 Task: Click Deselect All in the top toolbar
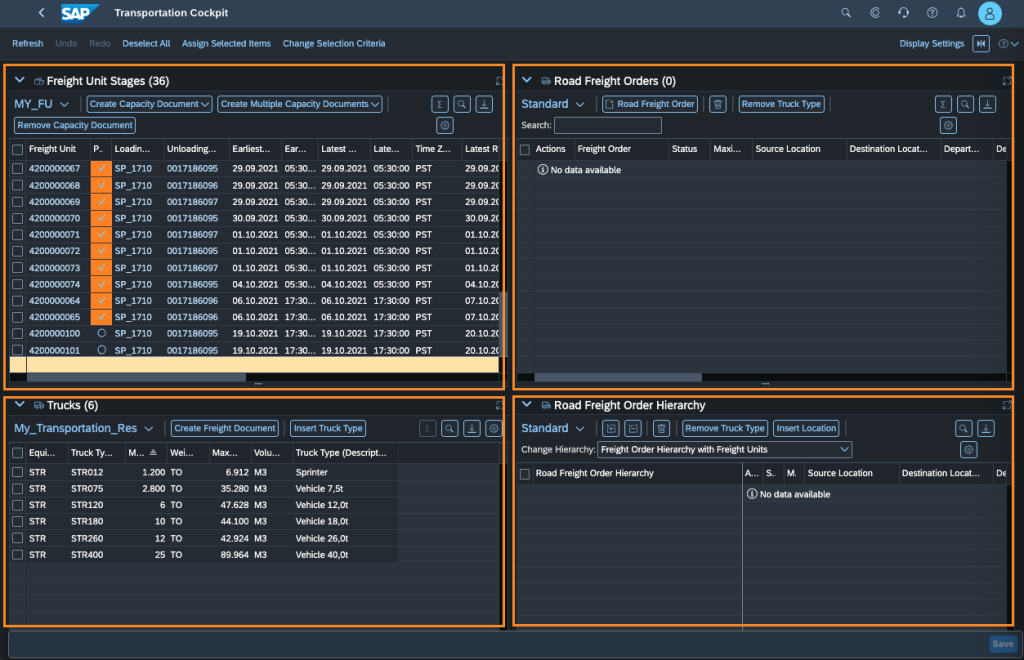[x=146, y=44]
